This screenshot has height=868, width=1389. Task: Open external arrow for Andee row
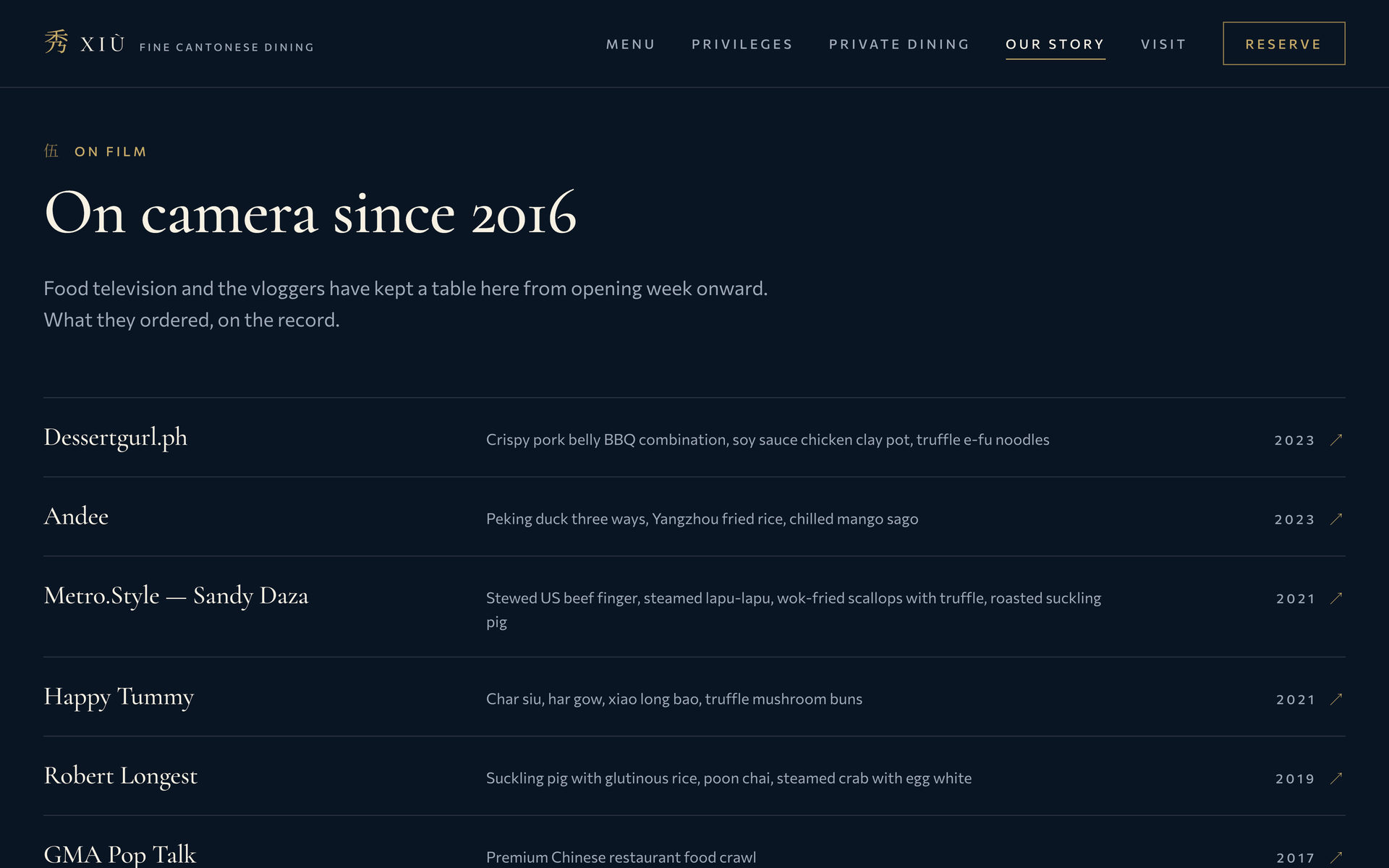1336,519
